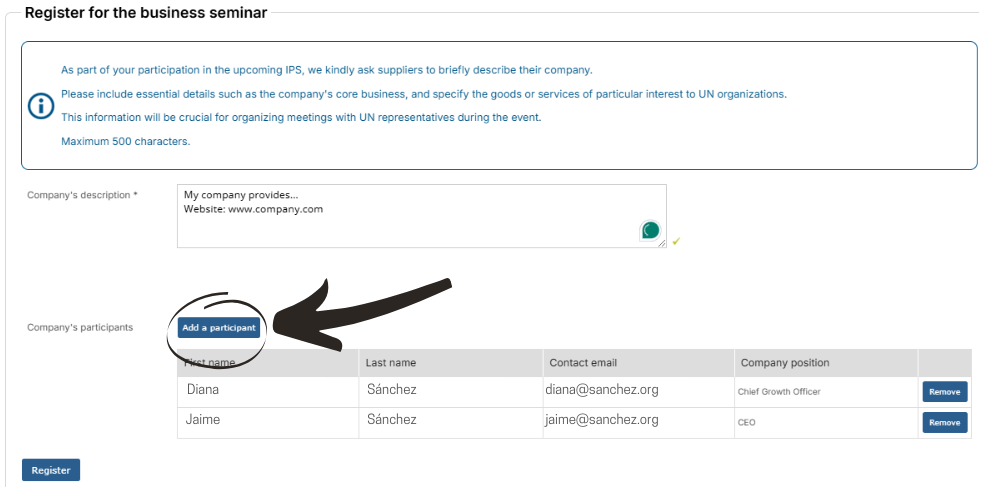Viewport: 984px width, 489px height.
Task: Click the Maximum 500 characters notice text
Action: click(x=126, y=141)
